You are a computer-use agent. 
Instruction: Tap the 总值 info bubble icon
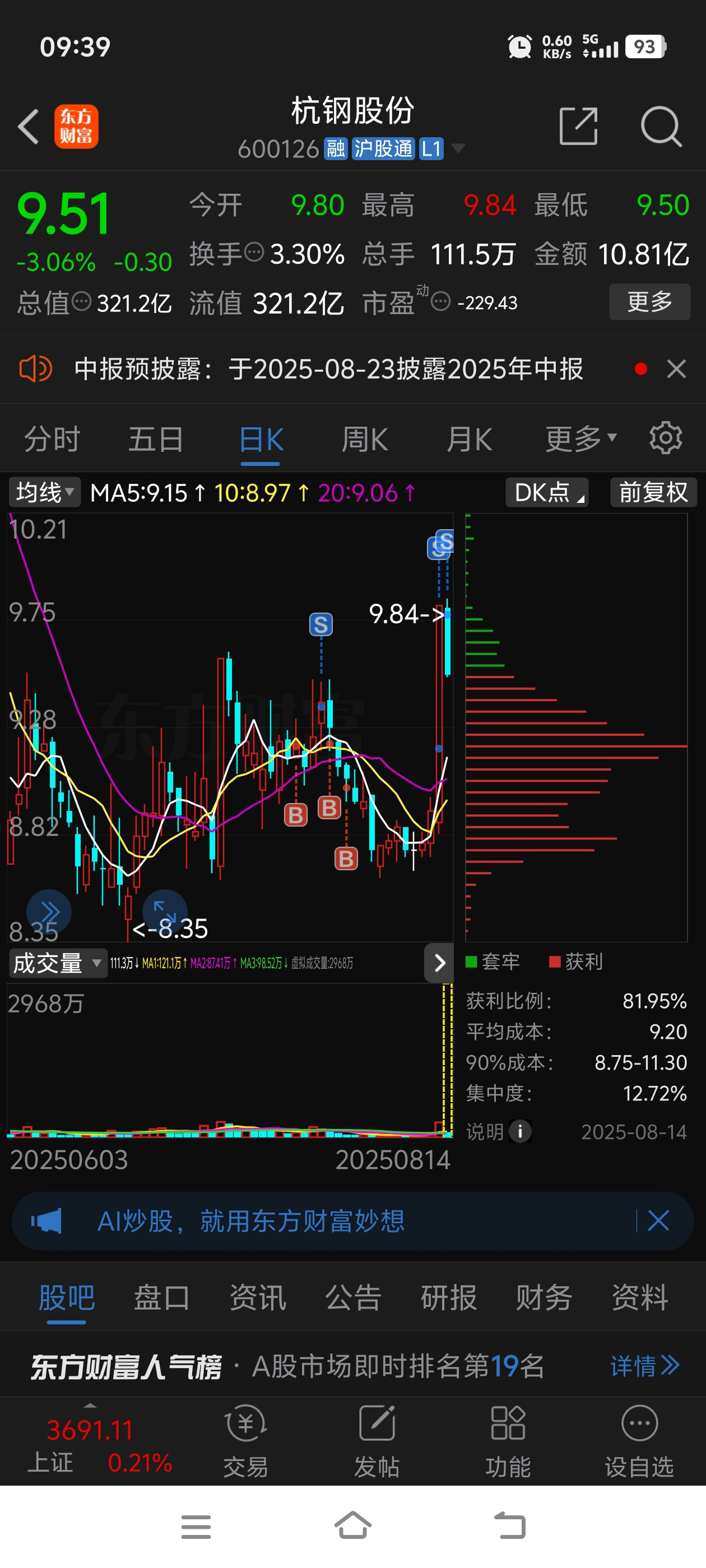pos(82,301)
